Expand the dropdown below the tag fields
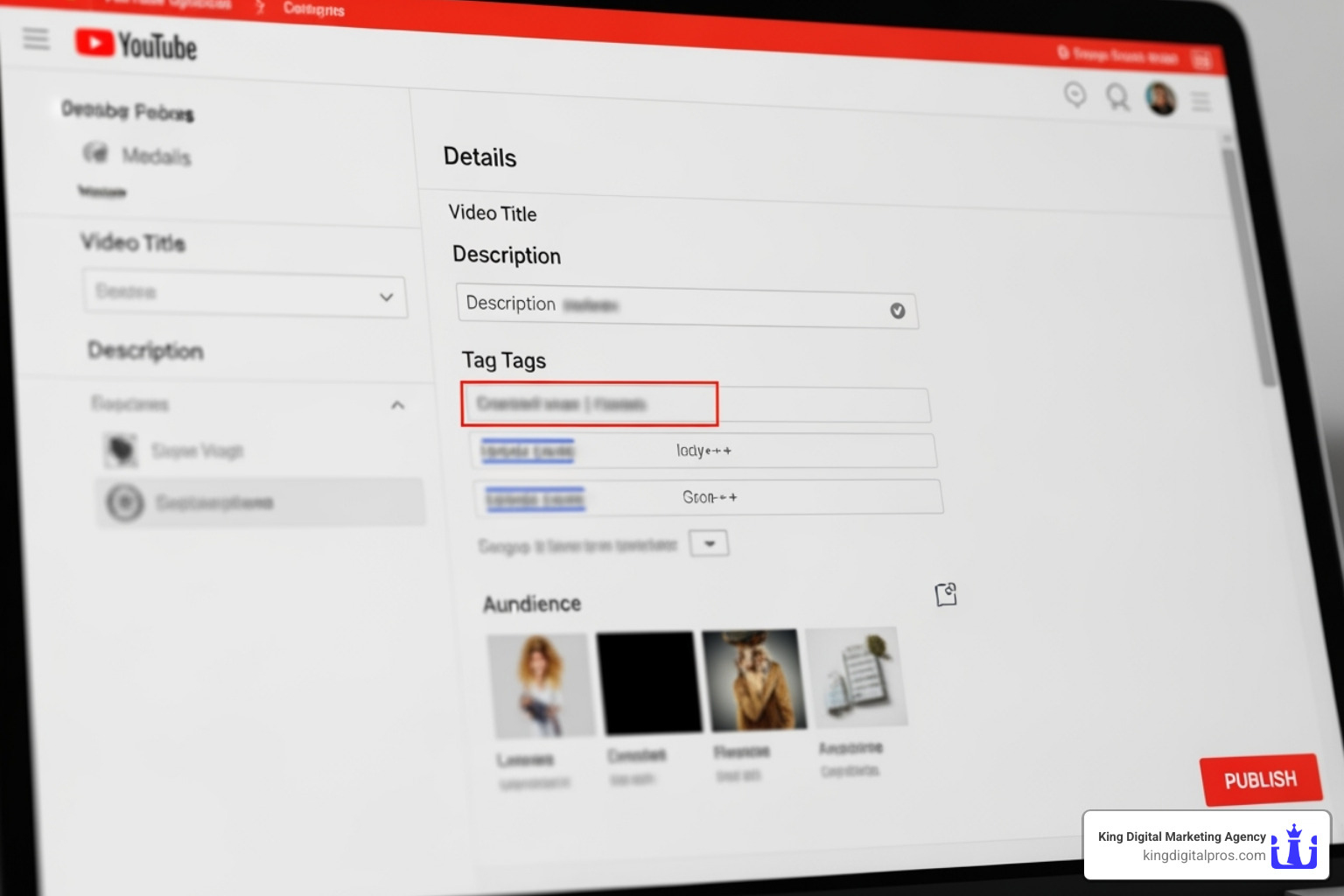 click(709, 543)
